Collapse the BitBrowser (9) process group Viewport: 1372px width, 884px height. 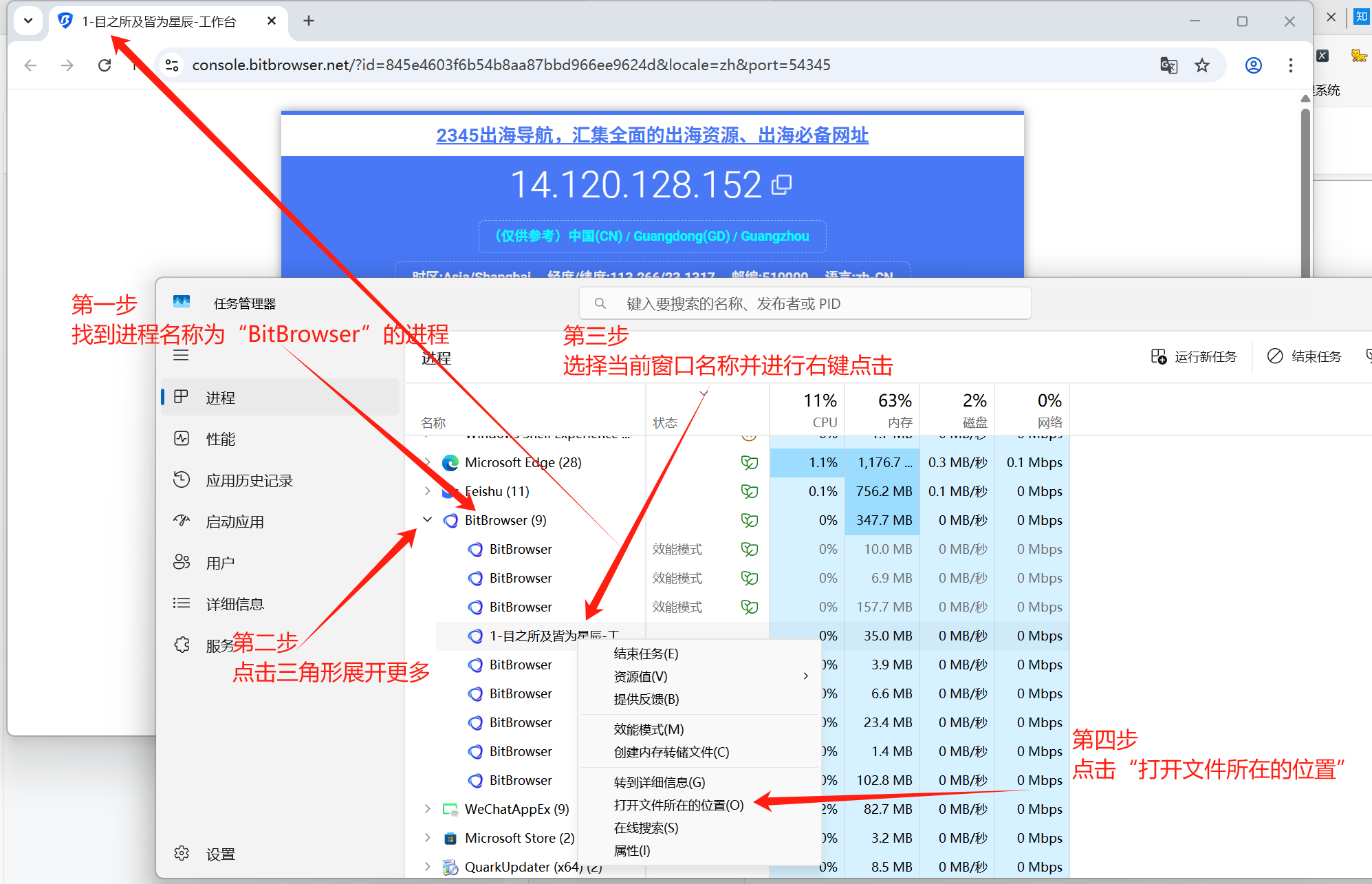pos(428,520)
